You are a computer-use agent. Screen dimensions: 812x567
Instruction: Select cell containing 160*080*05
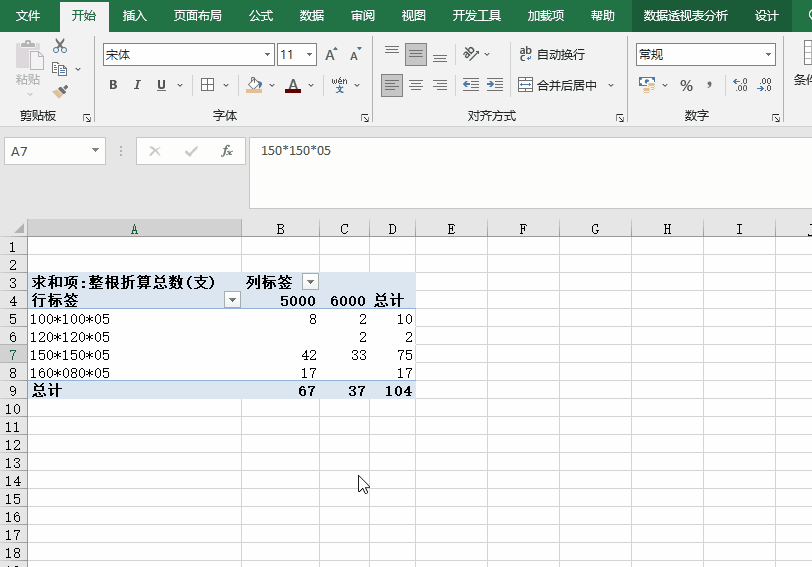click(135, 373)
